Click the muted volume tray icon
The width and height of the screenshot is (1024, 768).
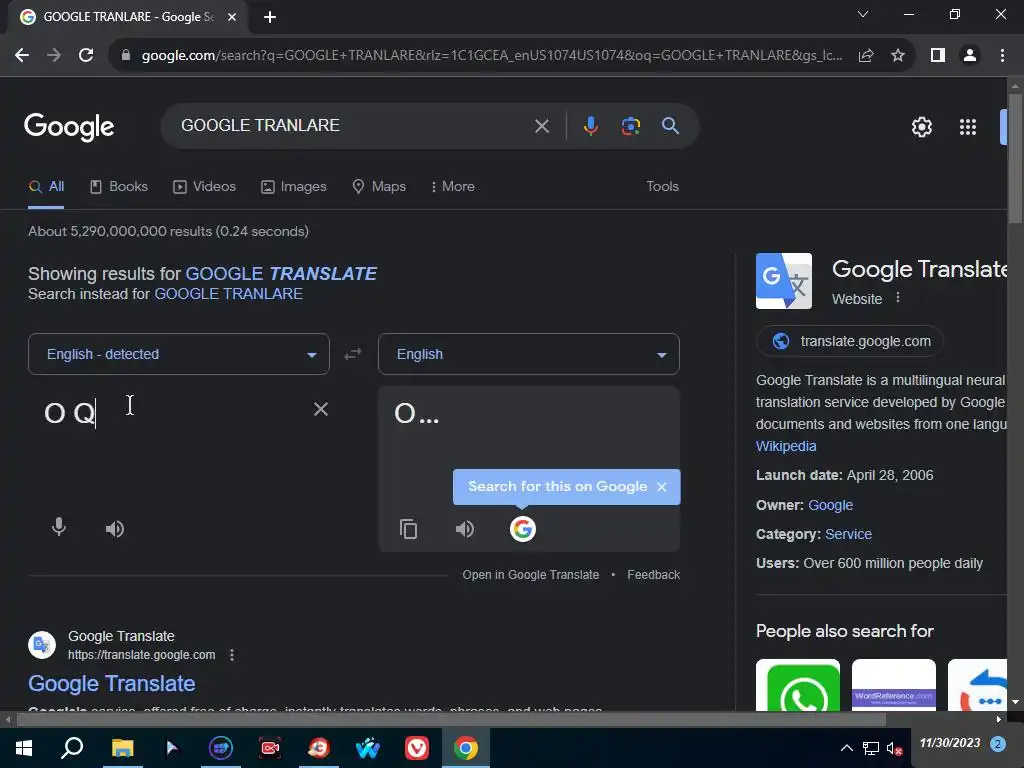pyautogui.click(x=894, y=748)
